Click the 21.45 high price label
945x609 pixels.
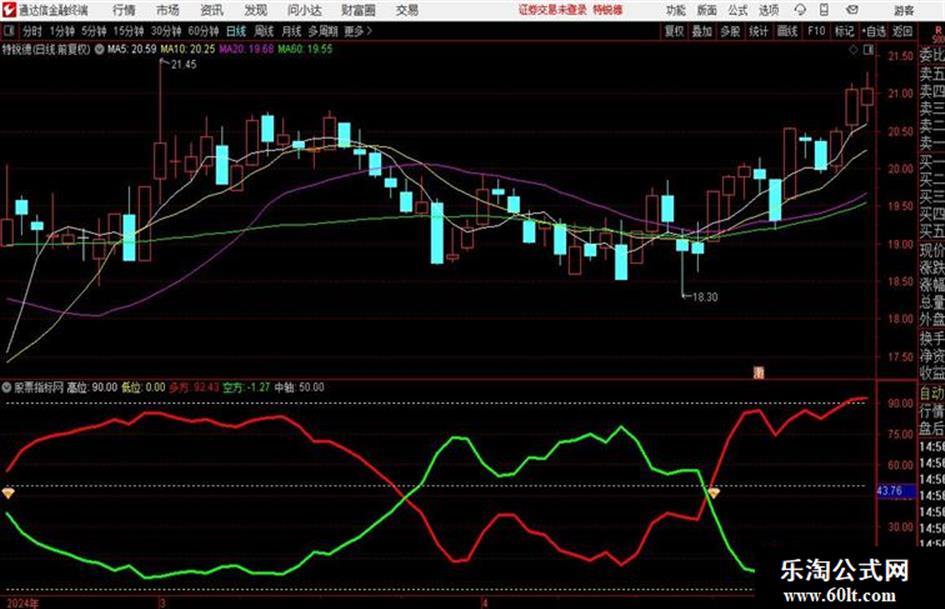(x=184, y=65)
